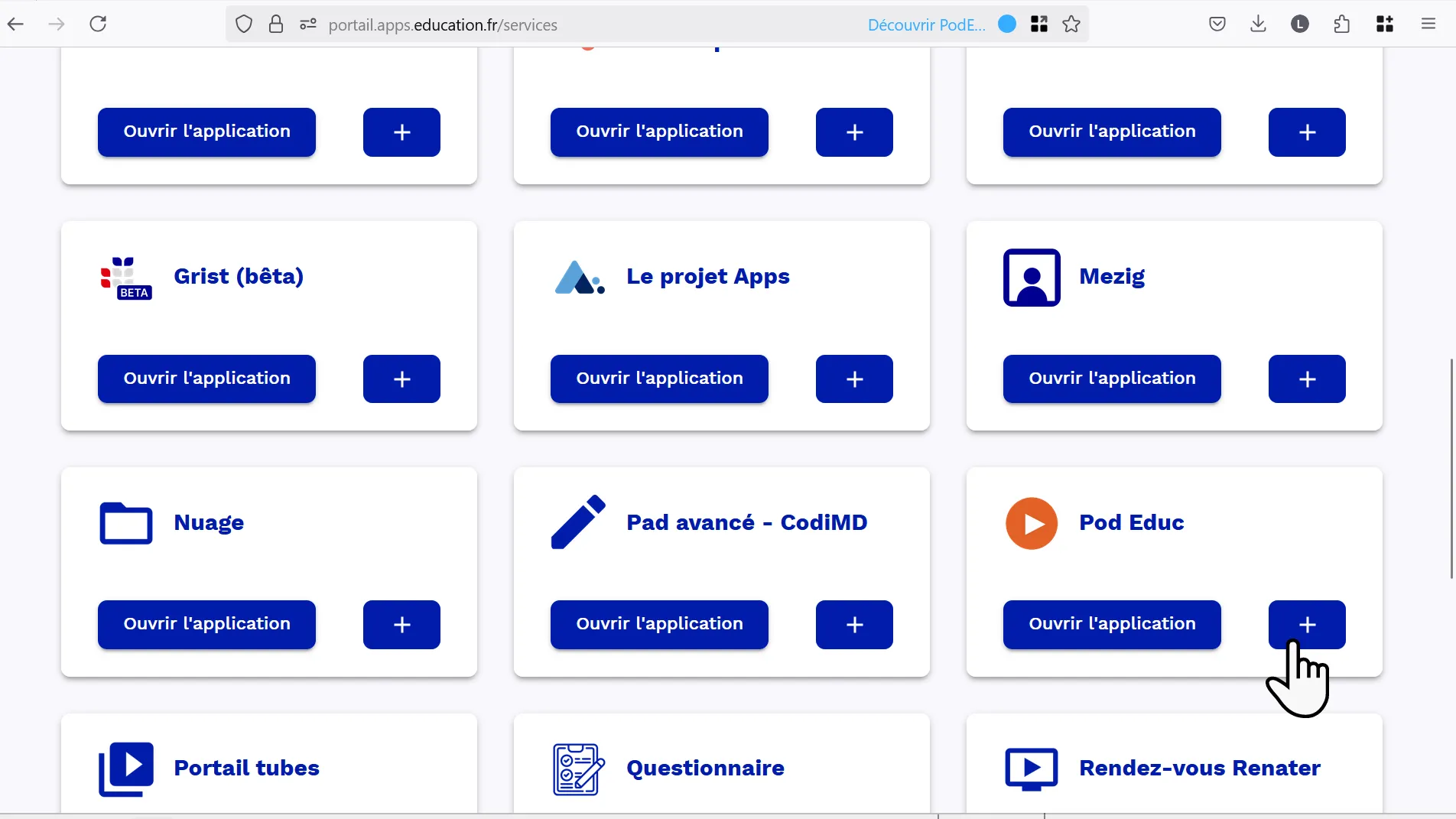The height and width of the screenshot is (819, 1456).
Task: Click the Questionnaire title text
Action: (705, 768)
